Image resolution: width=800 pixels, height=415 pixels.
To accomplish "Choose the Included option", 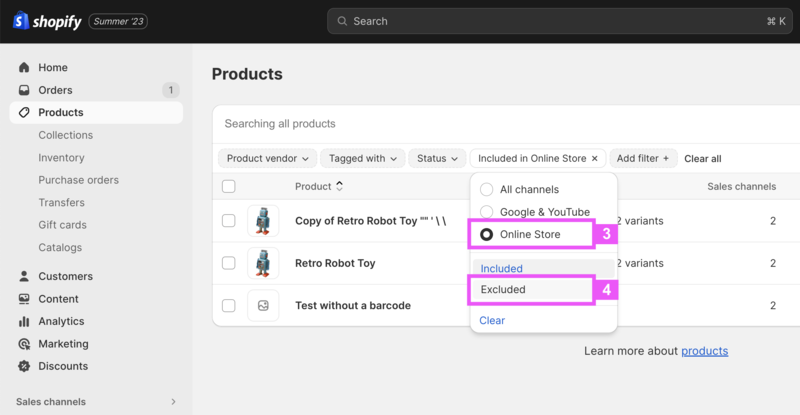I will 543,268.
